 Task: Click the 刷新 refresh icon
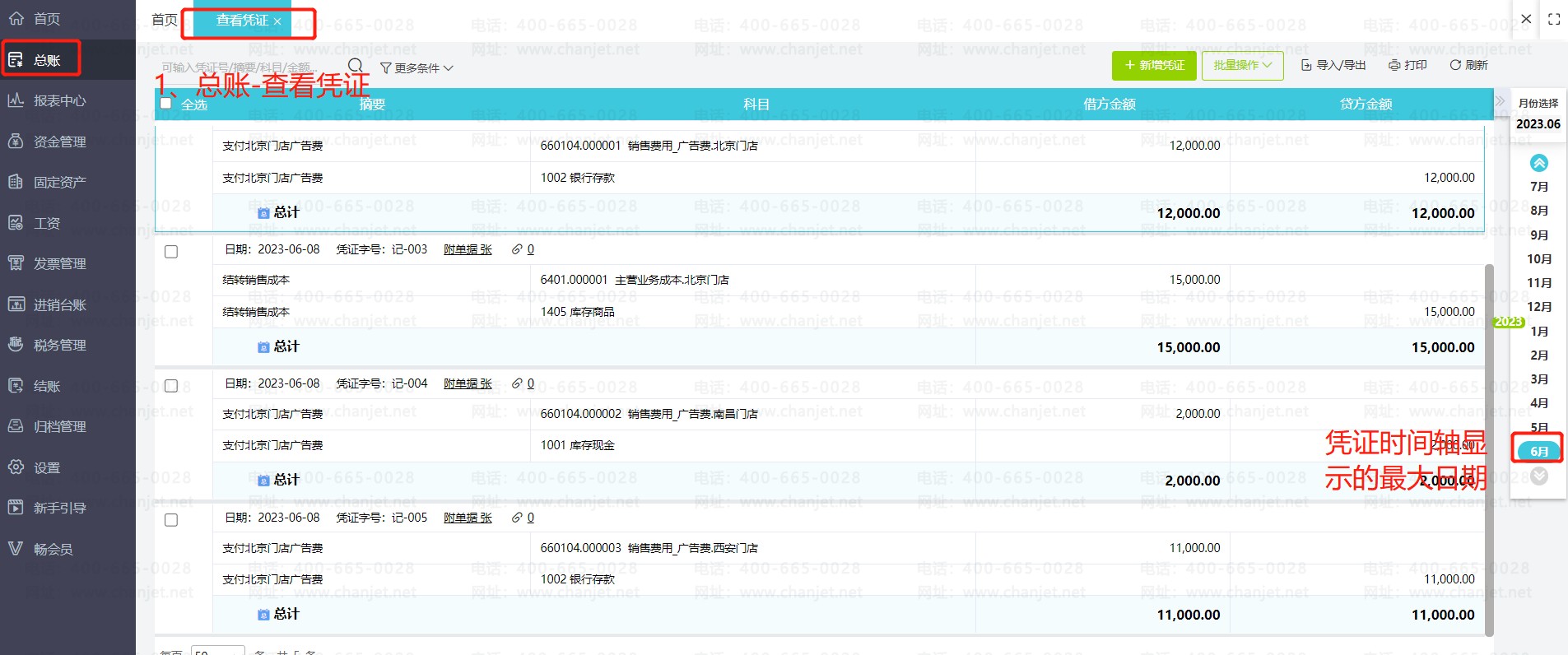tap(1455, 65)
